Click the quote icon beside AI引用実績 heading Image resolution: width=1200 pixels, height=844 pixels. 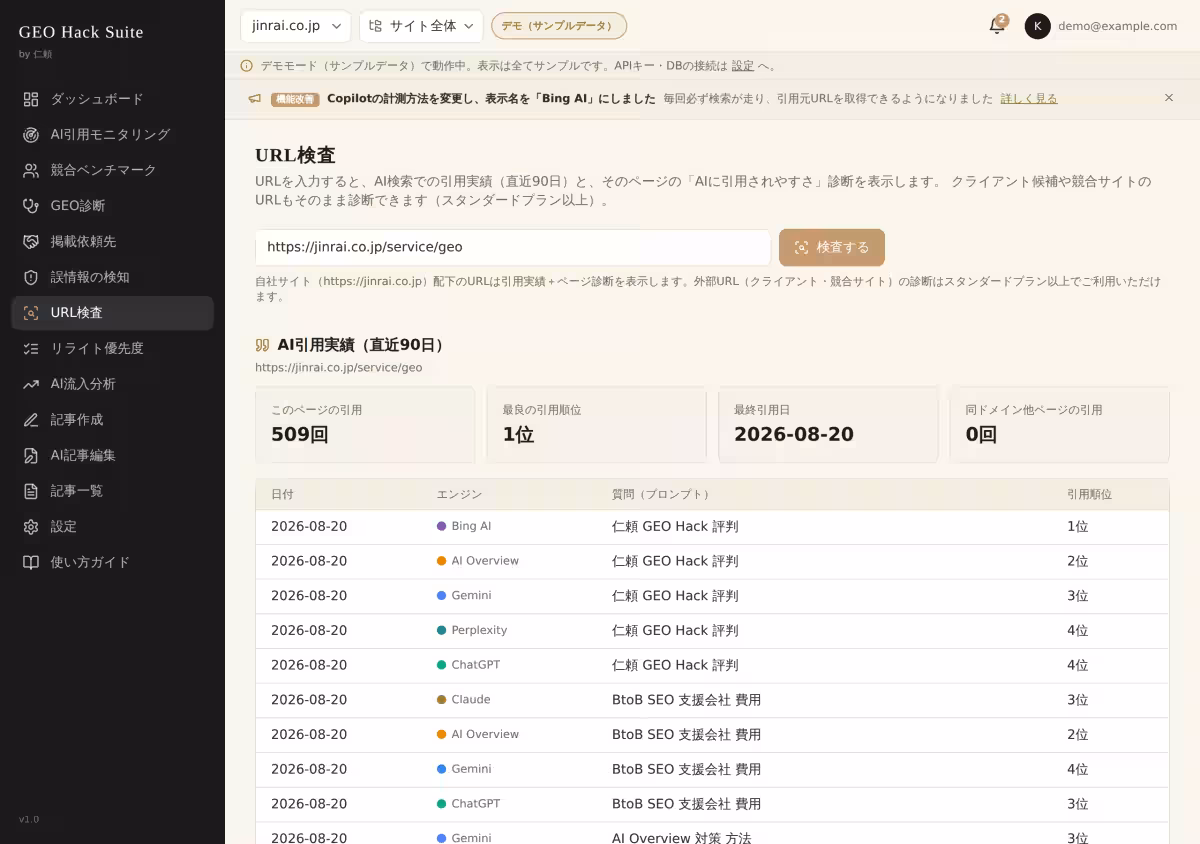coord(262,345)
